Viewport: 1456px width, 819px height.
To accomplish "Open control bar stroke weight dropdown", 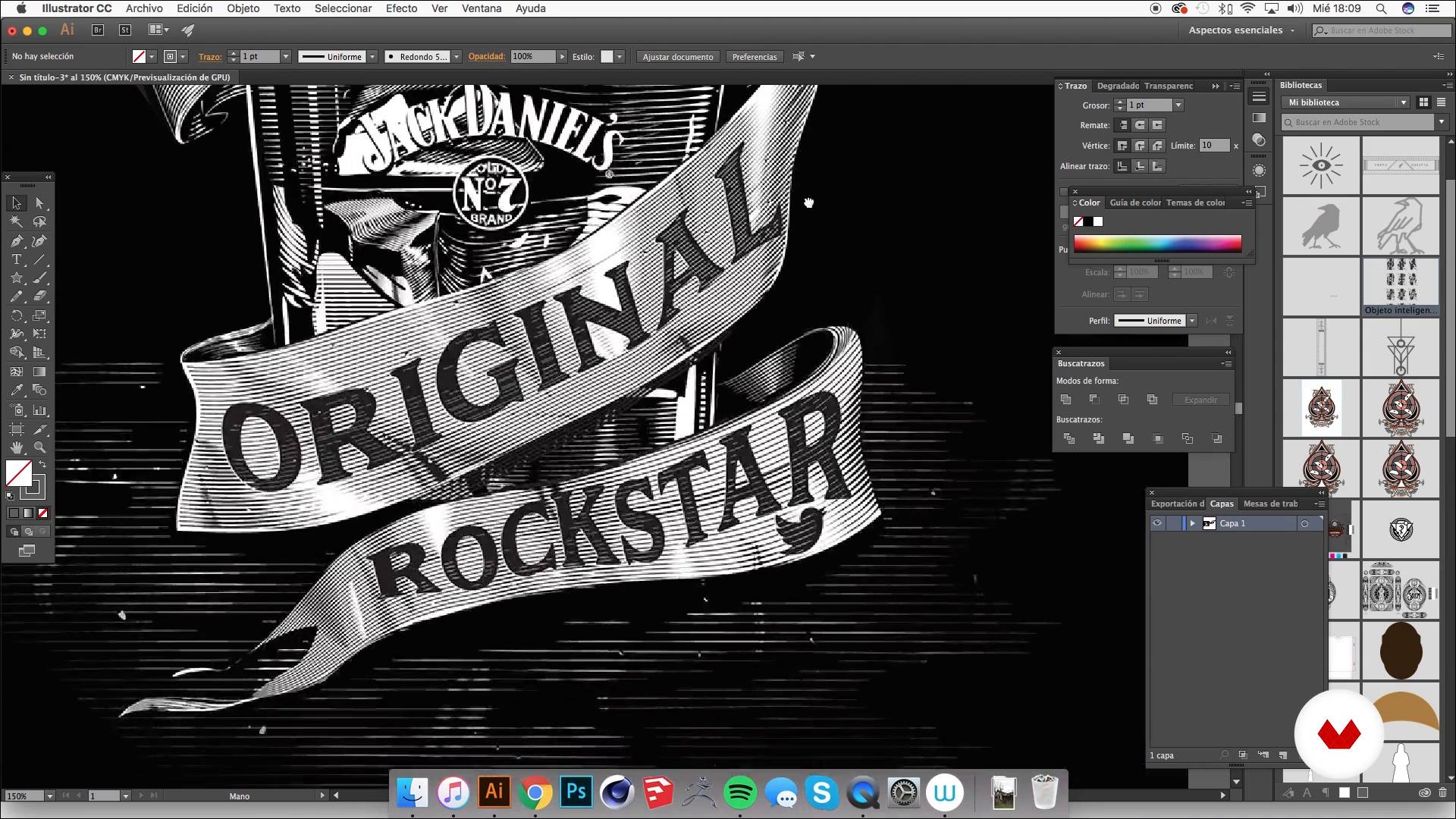I will point(286,57).
